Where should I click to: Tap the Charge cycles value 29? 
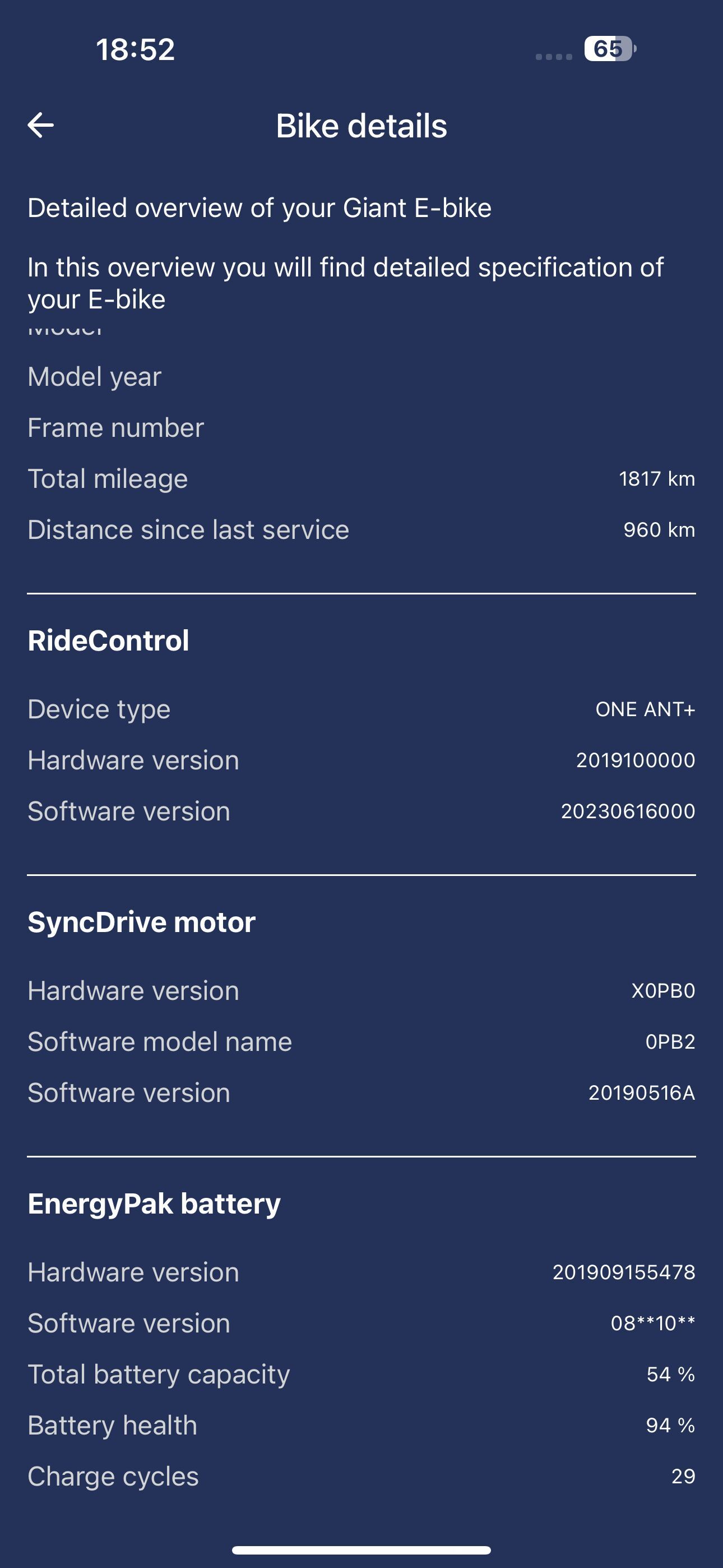(x=683, y=1477)
